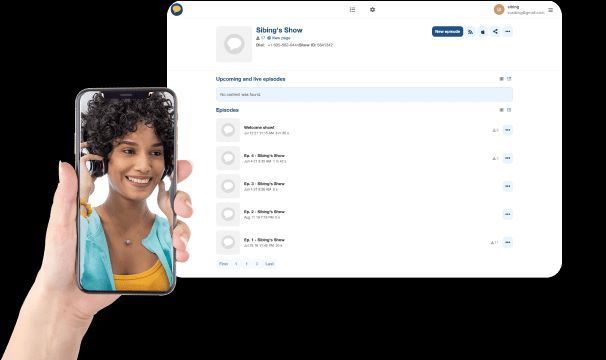Click the listener count on Ep. 4
The image size is (606, 360).
click(x=495, y=158)
